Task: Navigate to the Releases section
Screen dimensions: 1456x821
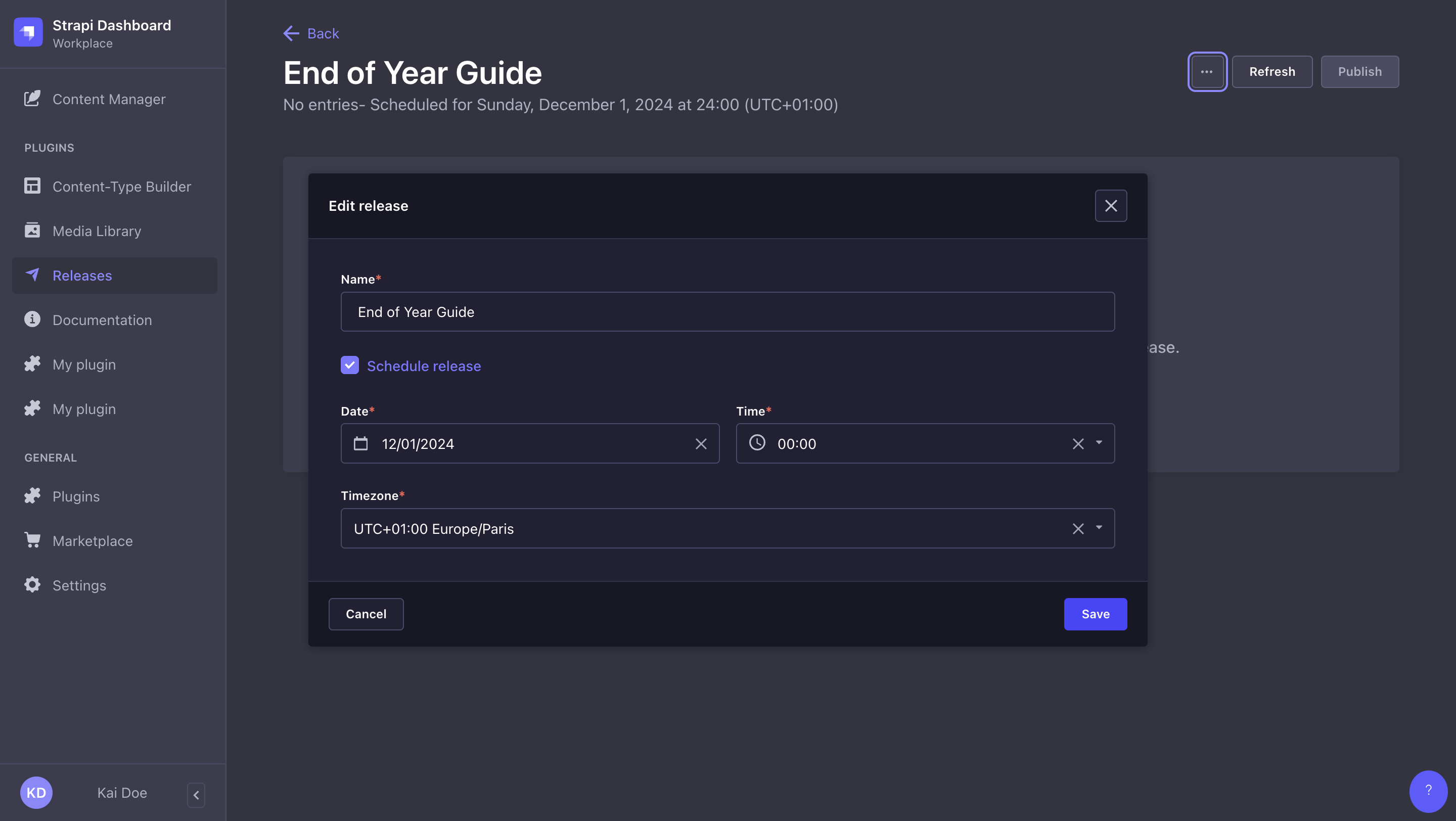Action: 82,275
